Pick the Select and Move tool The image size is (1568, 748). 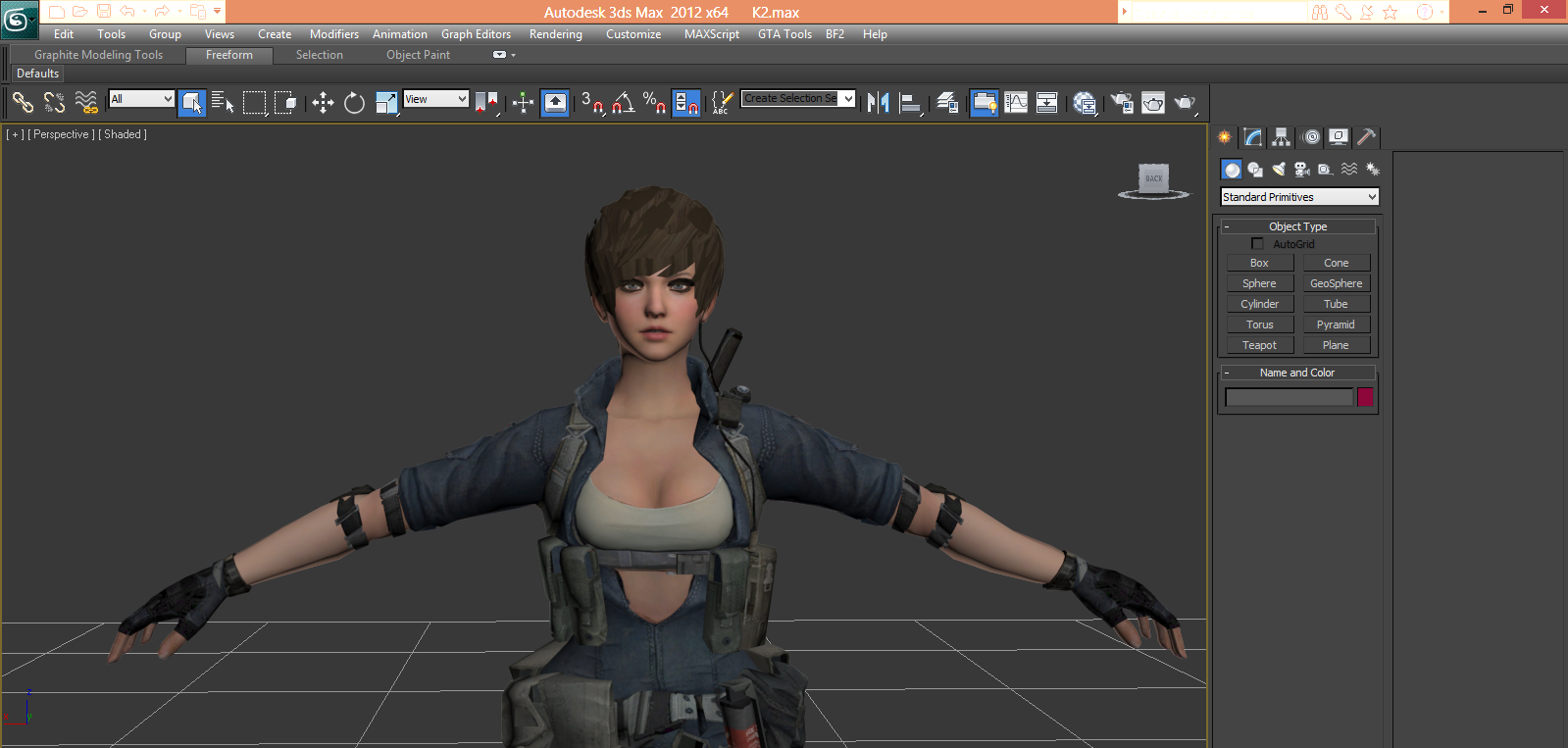[323, 102]
